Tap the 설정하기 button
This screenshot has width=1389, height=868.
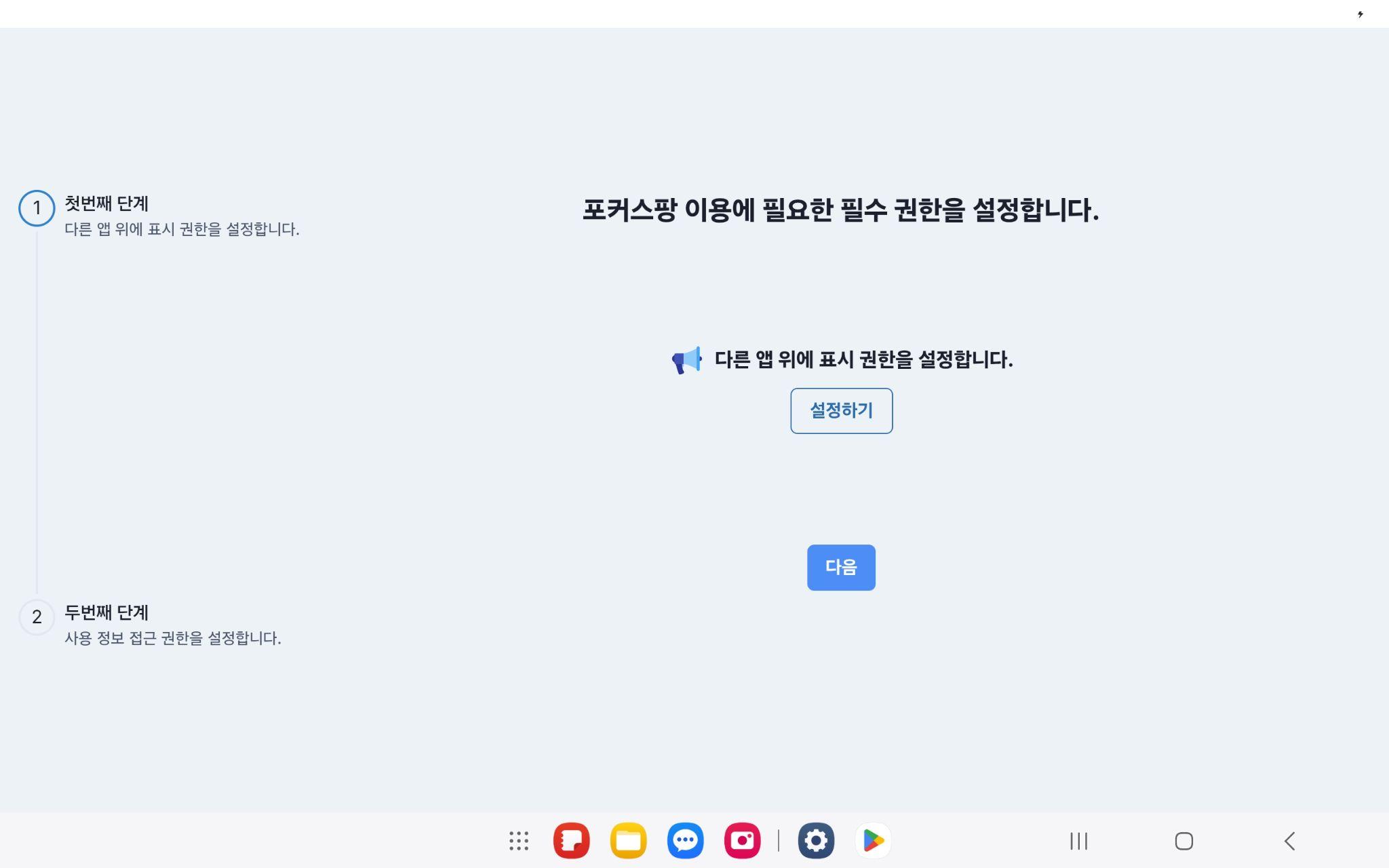pyautogui.click(x=841, y=411)
